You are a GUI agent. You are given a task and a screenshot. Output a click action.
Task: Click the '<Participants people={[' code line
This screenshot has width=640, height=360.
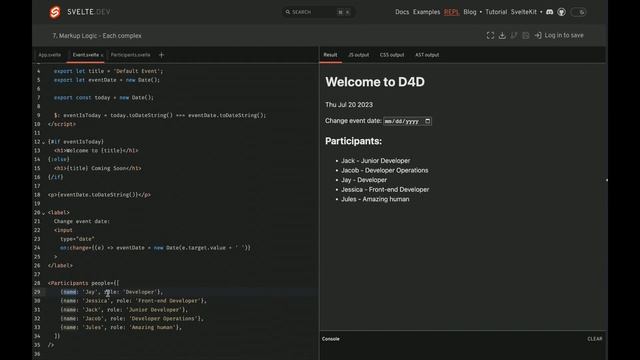83,283
